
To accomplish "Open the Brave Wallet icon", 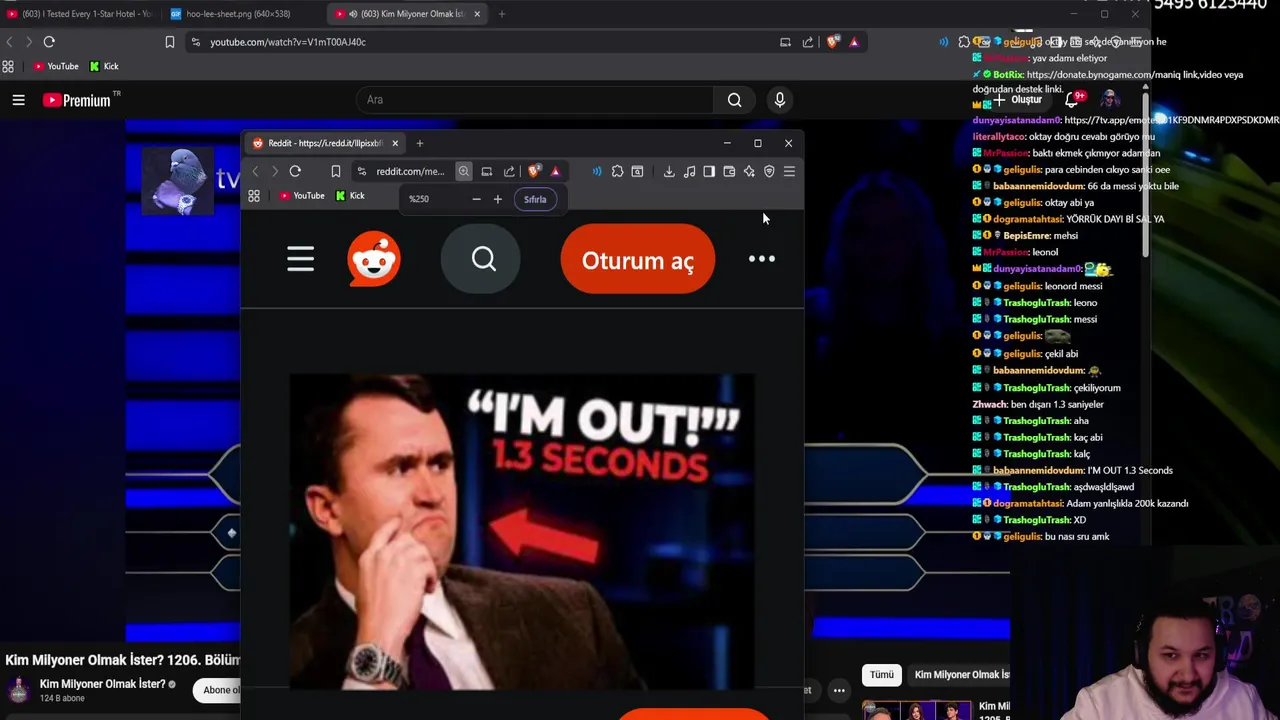I will [729, 171].
